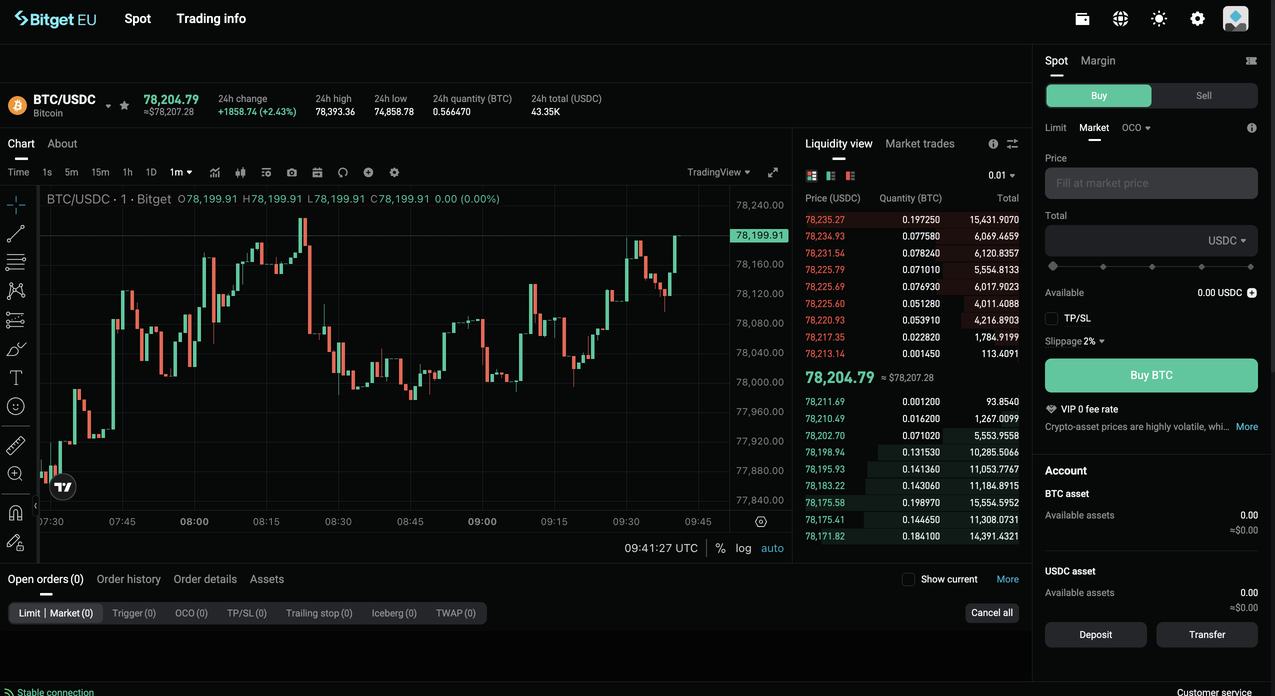Click the amount percentage slider handle
The height and width of the screenshot is (696, 1275).
(x=1053, y=267)
